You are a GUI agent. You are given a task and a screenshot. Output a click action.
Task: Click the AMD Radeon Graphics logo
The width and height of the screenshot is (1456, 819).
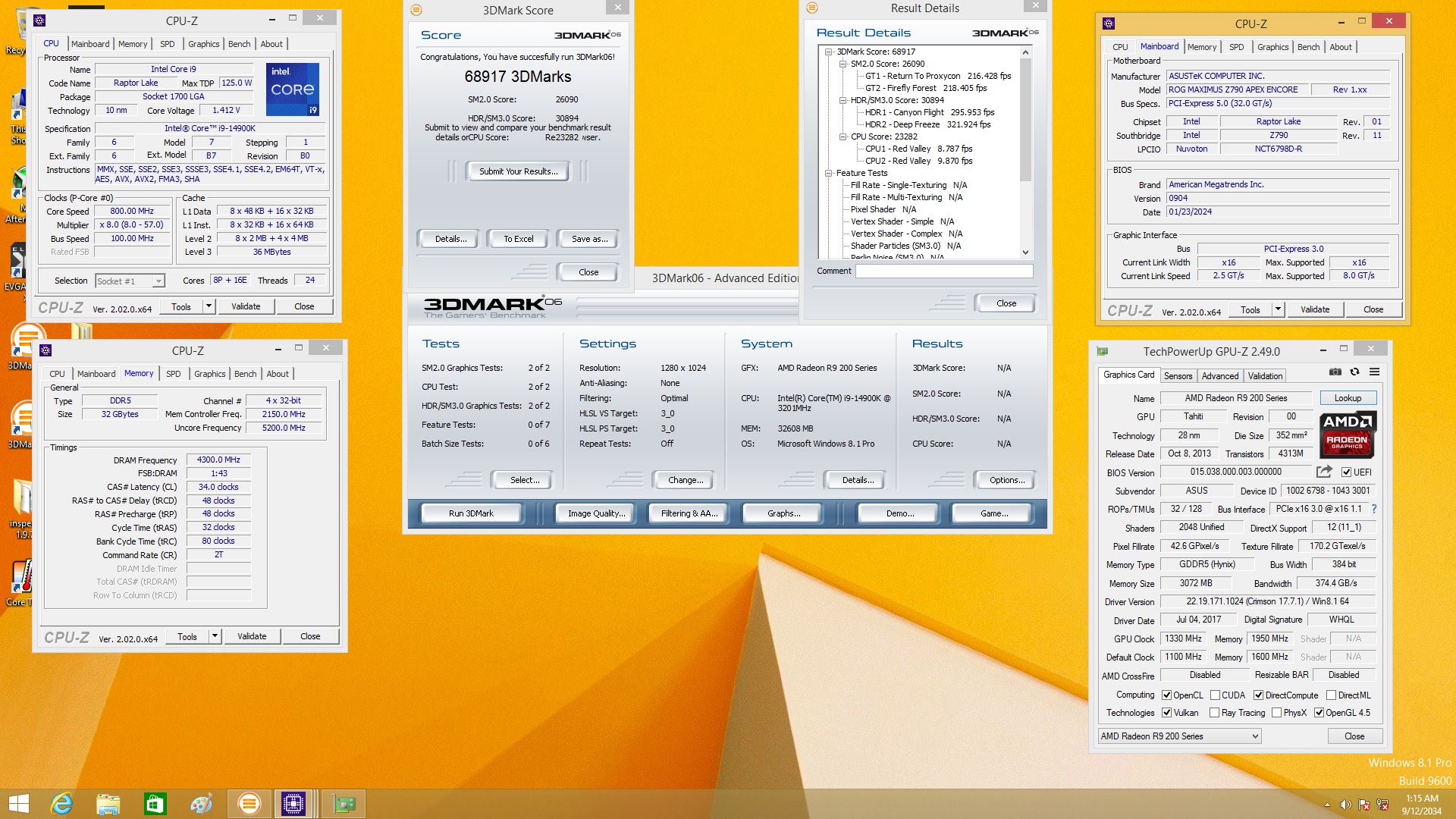(x=1348, y=435)
